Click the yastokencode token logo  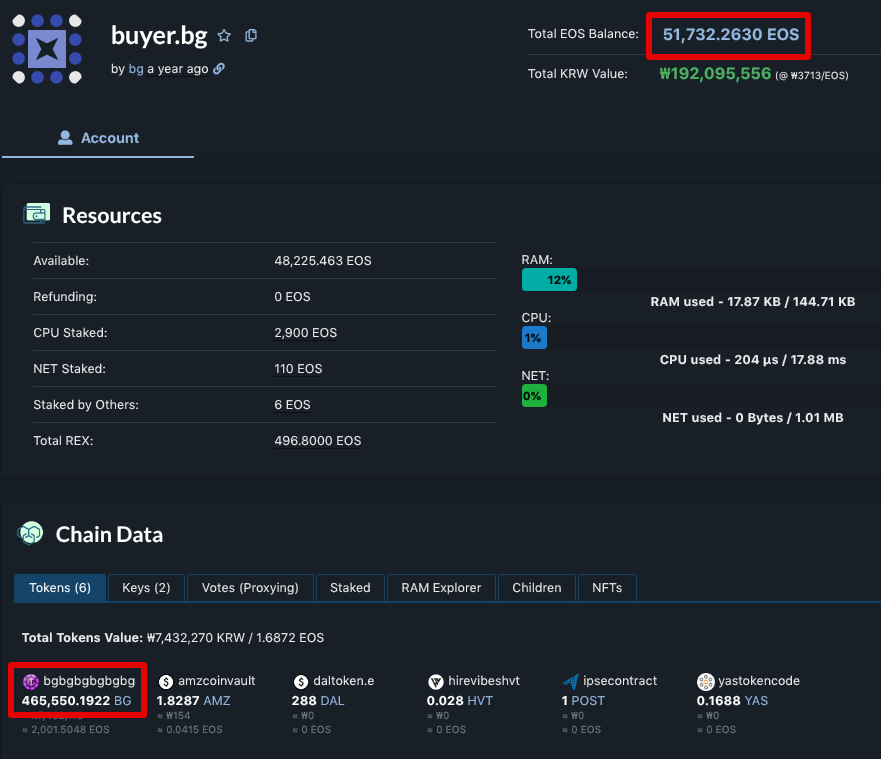706,681
